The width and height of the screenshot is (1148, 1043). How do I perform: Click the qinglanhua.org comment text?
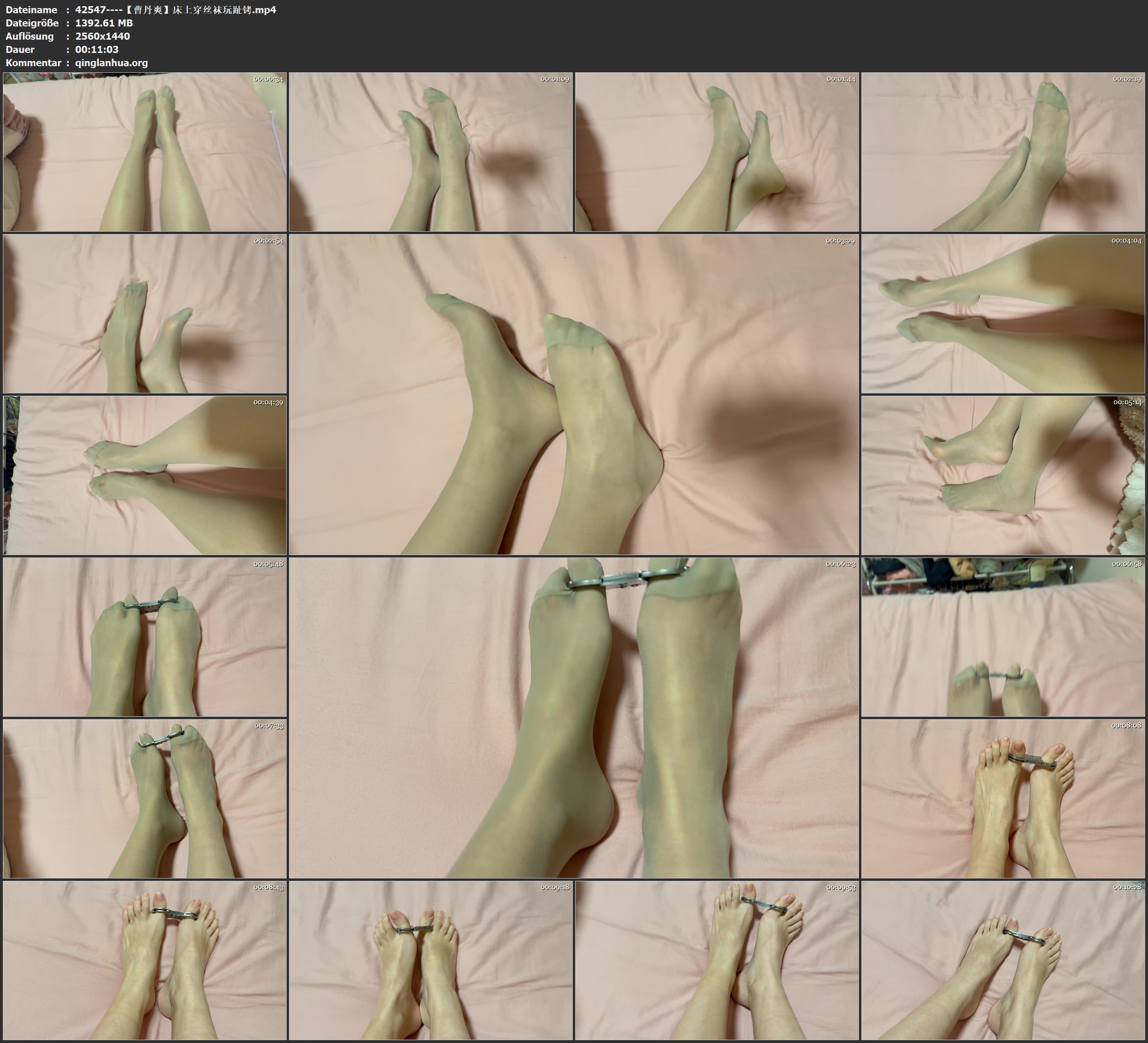[x=112, y=62]
